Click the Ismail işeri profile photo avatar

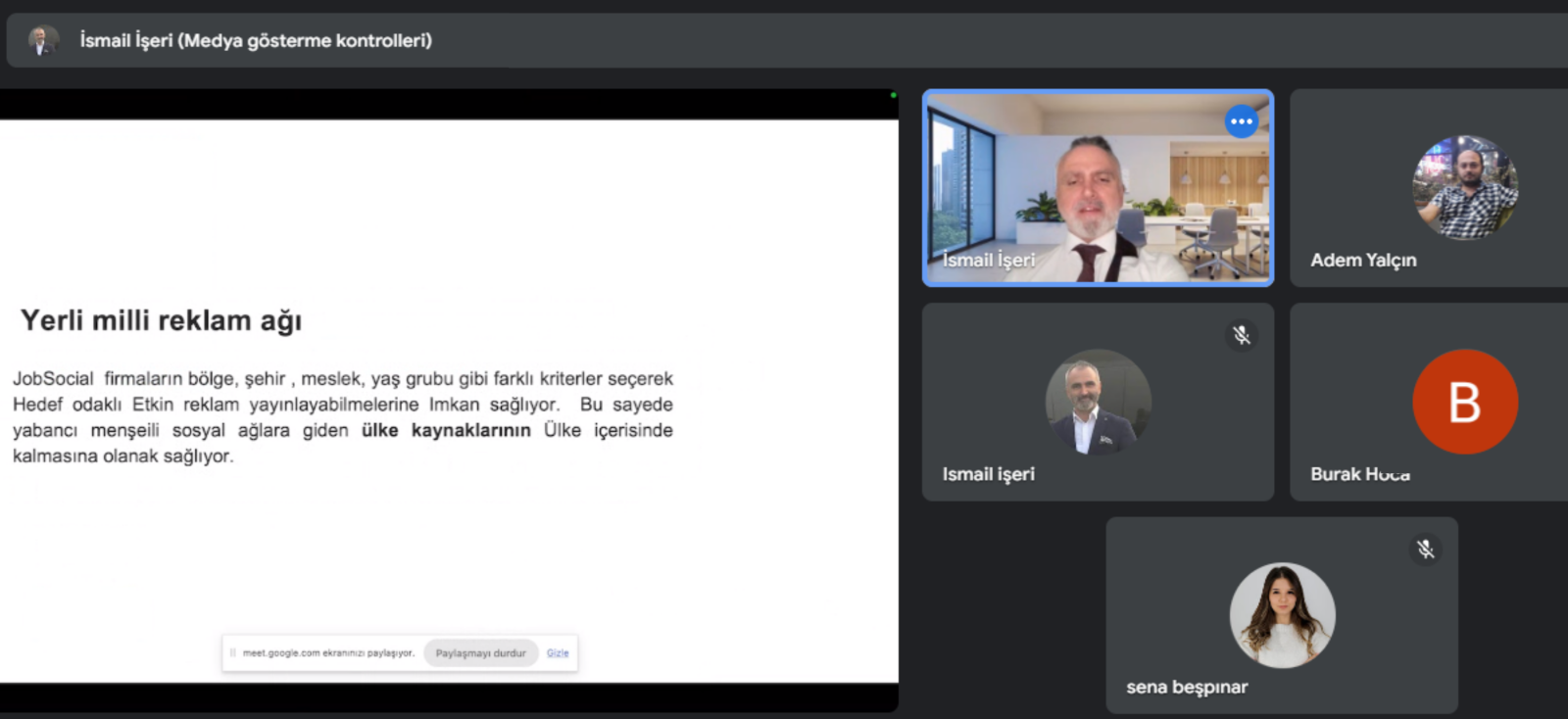click(x=1098, y=402)
